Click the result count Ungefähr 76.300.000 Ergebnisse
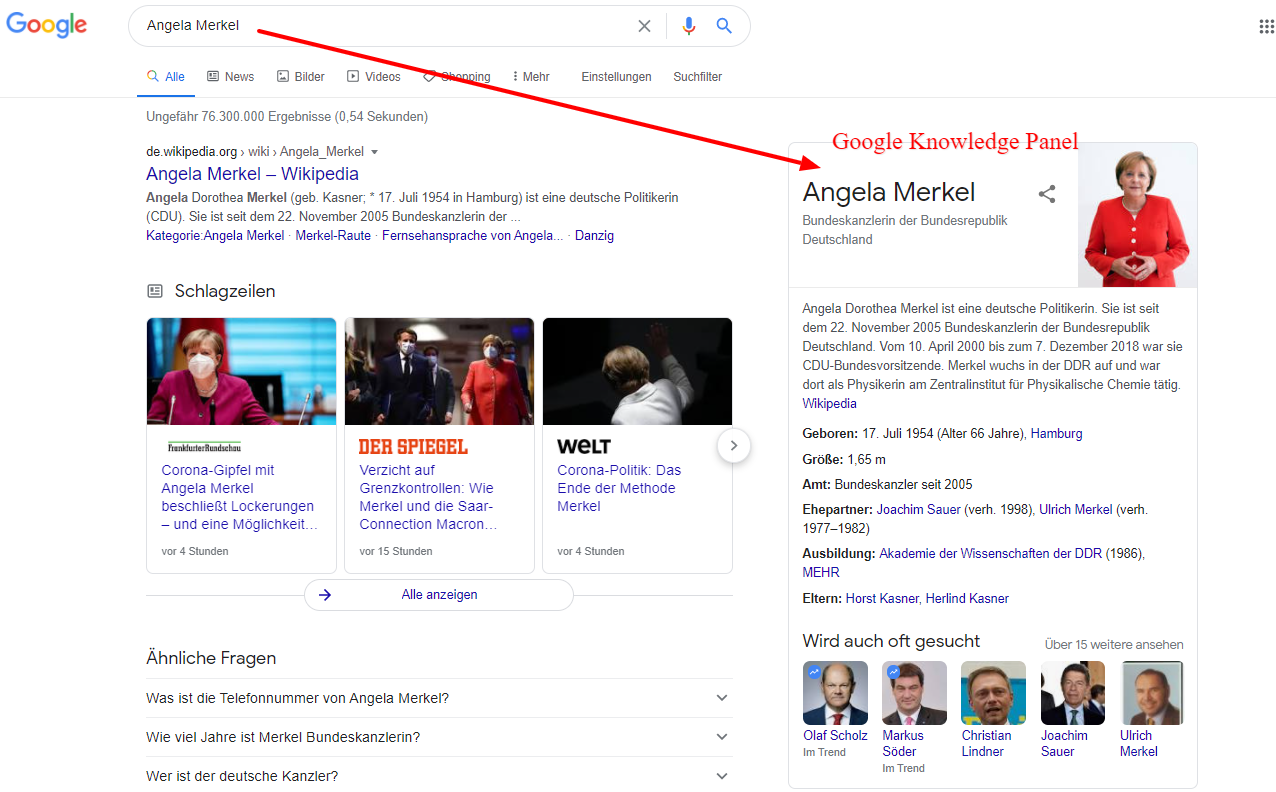Image resolution: width=1276 pixels, height=792 pixels. click(x=287, y=117)
